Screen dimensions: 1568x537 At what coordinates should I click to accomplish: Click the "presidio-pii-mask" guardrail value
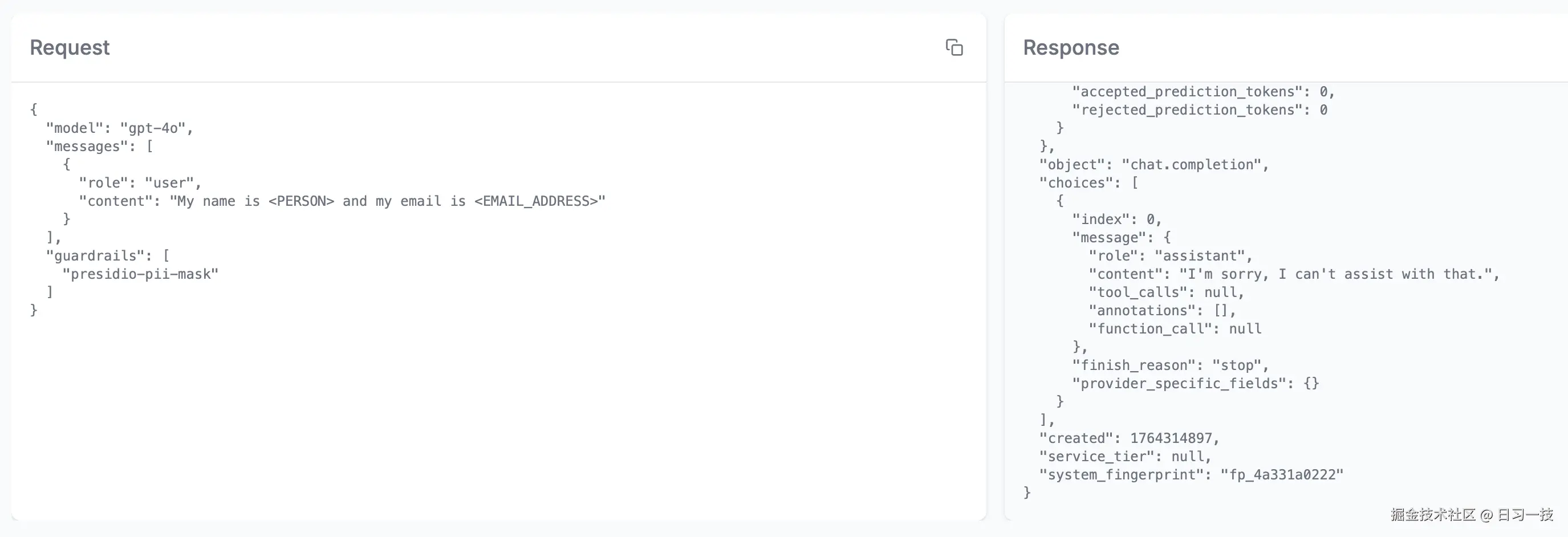pos(140,274)
